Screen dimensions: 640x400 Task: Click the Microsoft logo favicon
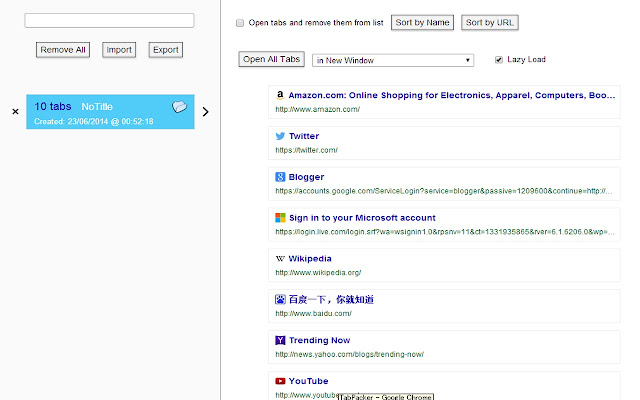(280, 218)
